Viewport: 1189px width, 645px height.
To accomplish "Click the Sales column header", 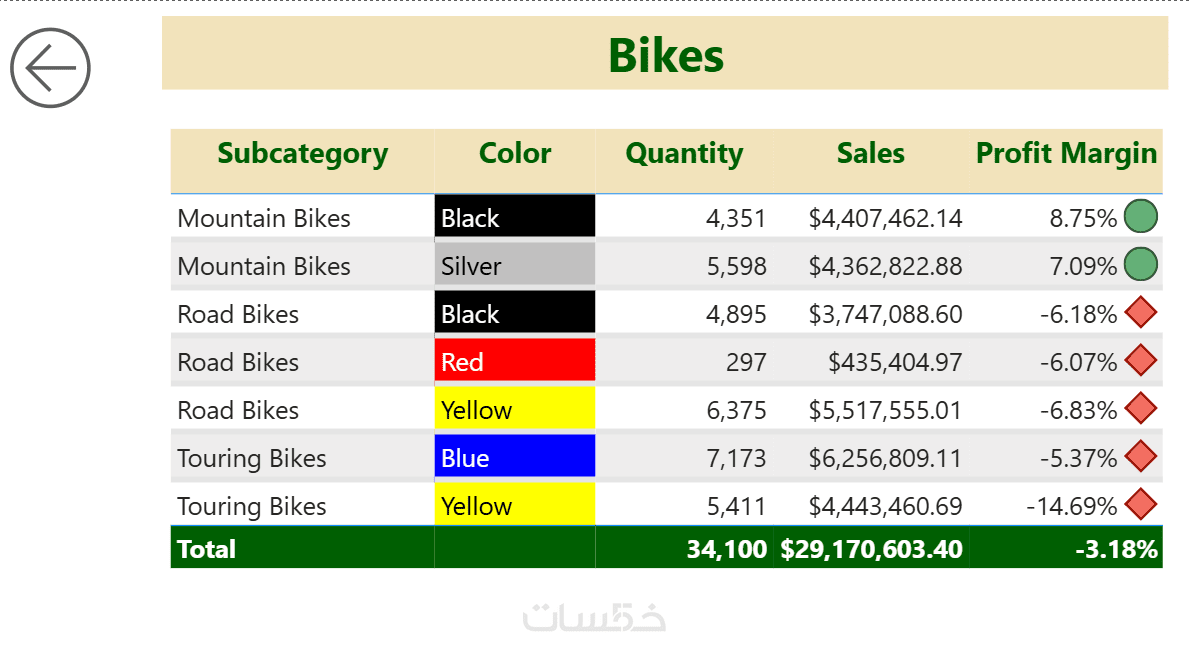I will coord(870,154).
